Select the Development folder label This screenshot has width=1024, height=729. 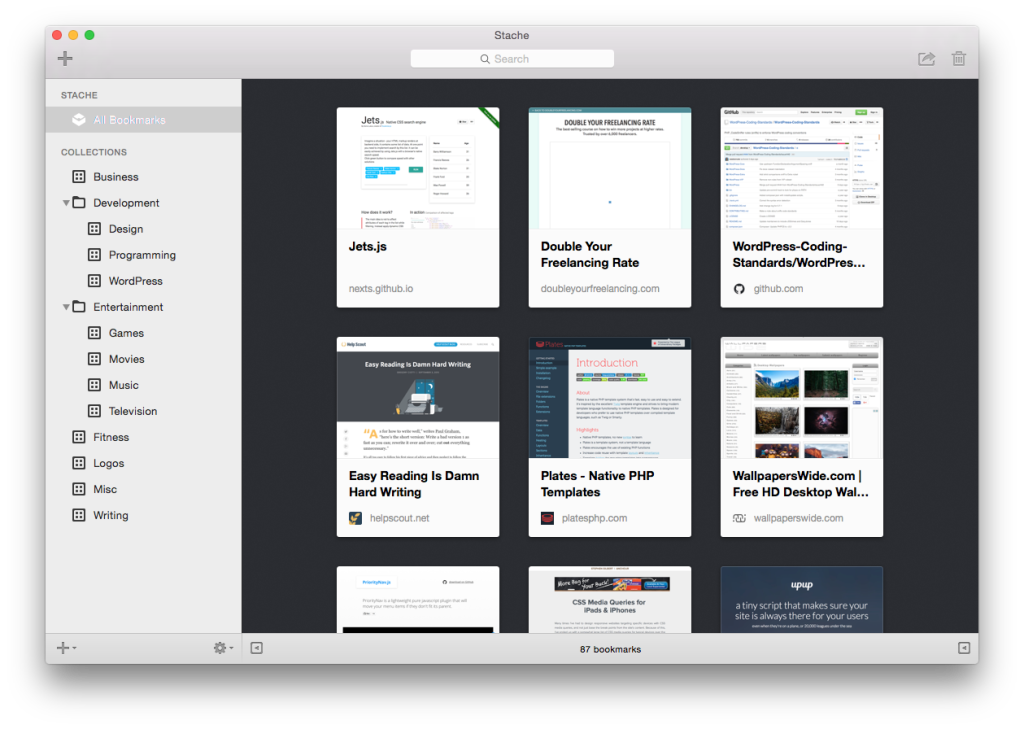(126, 203)
